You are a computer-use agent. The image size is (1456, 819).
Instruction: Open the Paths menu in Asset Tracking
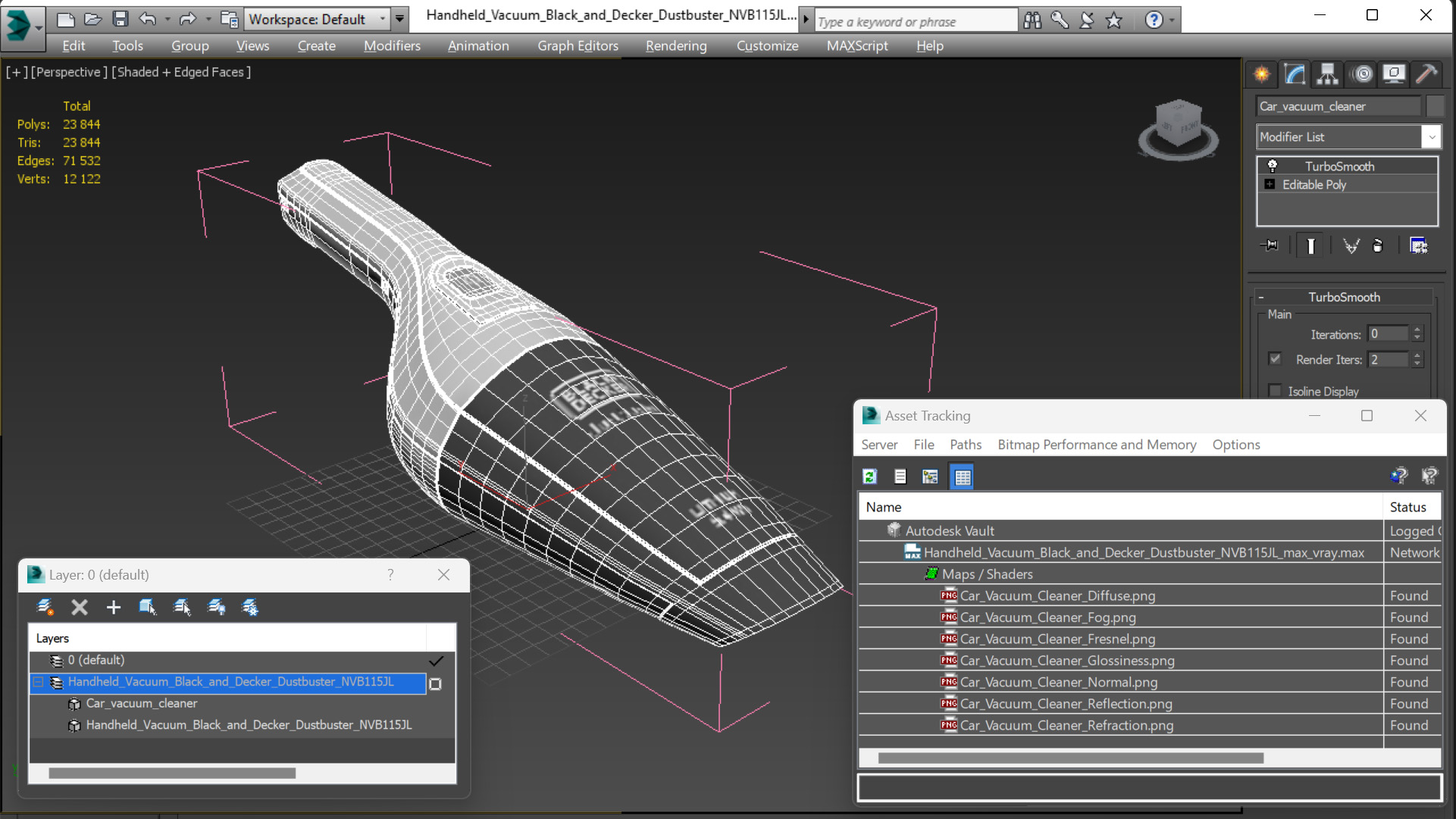[x=966, y=445]
